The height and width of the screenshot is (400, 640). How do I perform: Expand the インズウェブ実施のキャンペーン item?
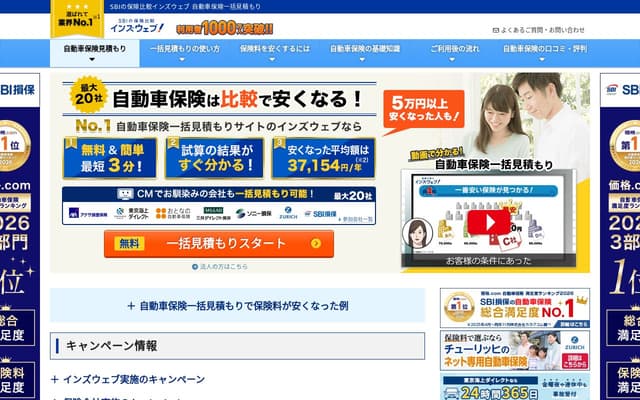point(128,380)
